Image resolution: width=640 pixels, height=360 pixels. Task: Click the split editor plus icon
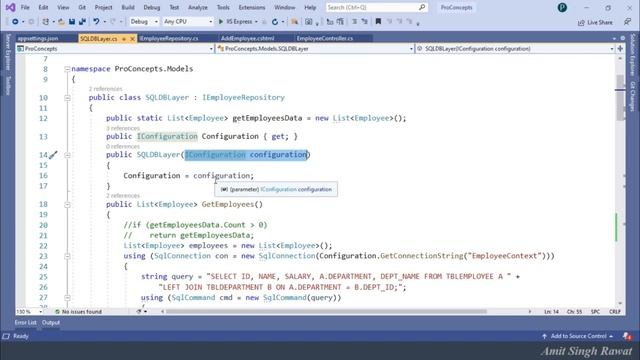click(620, 49)
